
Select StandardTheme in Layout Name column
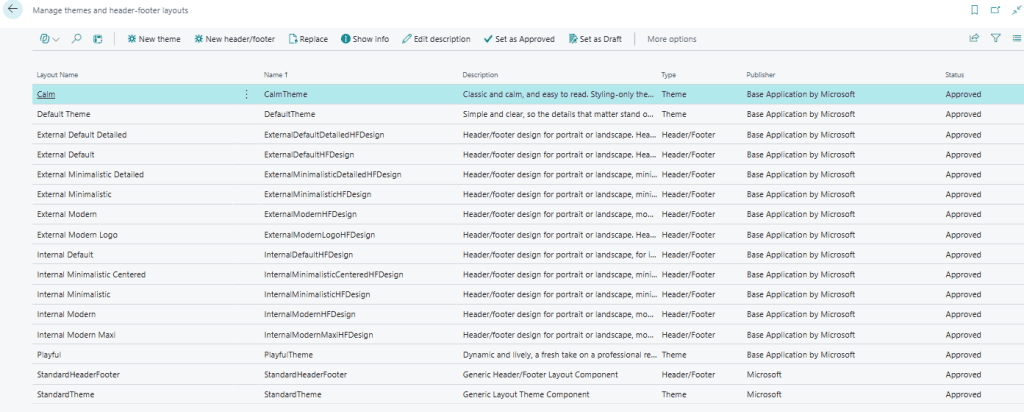tap(65, 394)
